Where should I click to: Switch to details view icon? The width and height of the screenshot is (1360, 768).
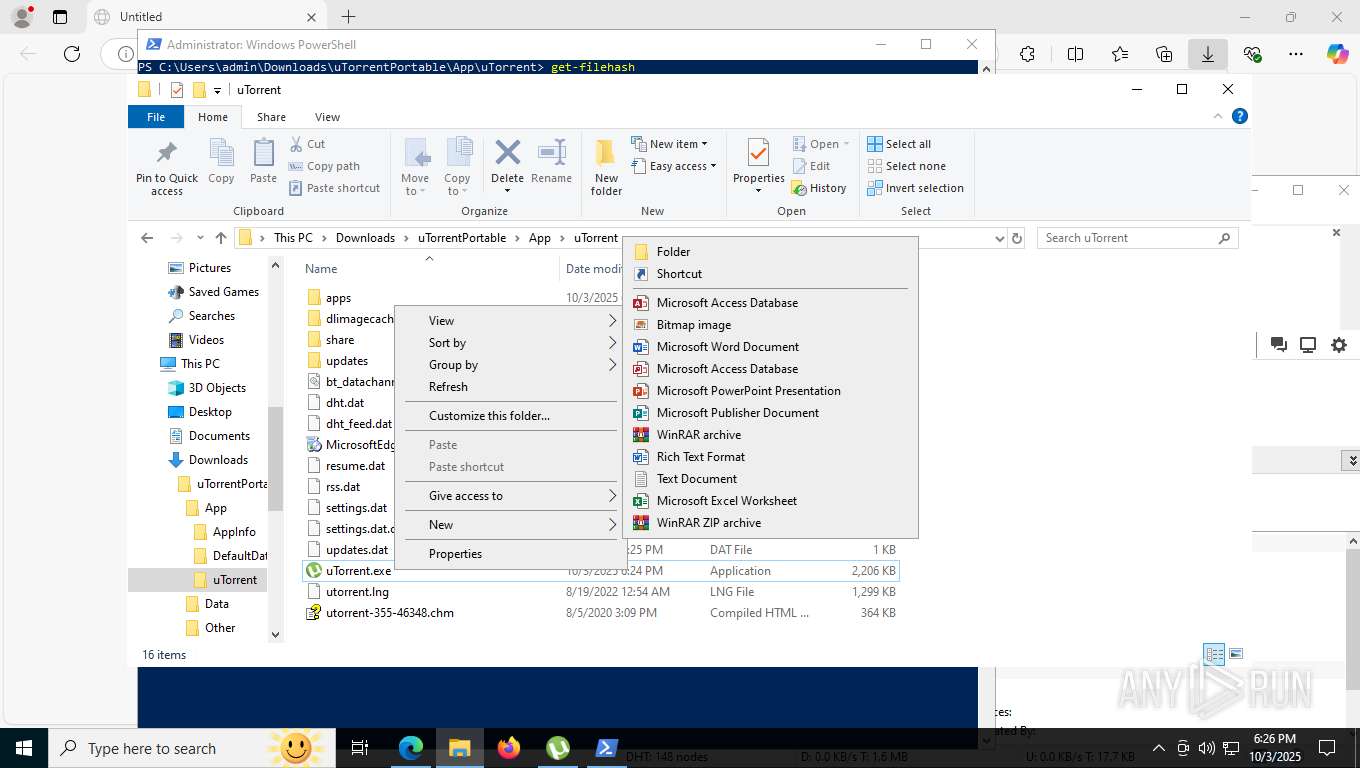(x=1214, y=654)
